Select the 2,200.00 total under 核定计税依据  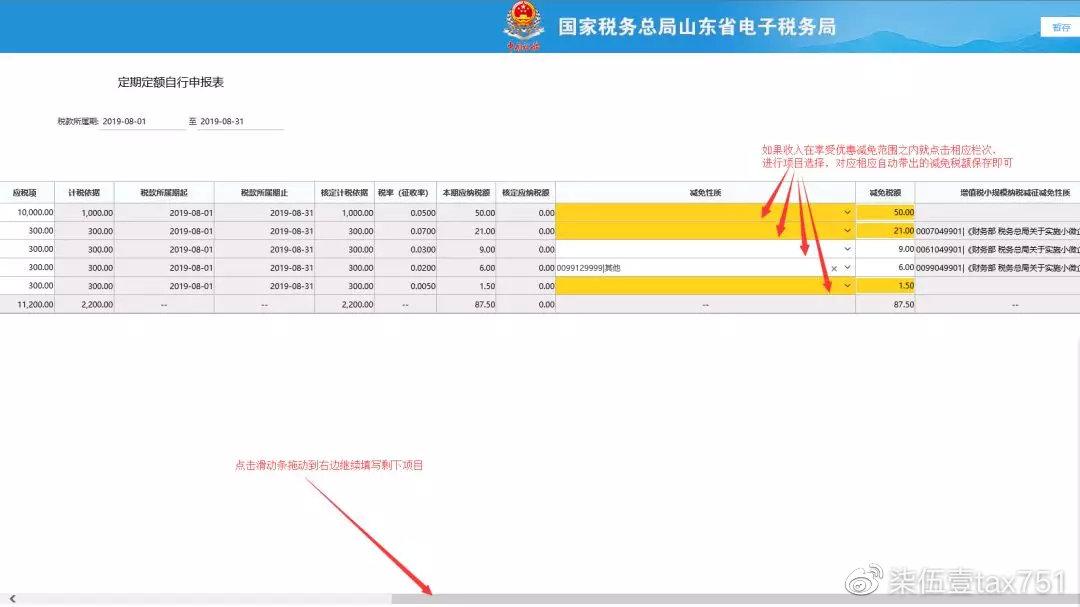pyautogui.click(x=344, y=304)
